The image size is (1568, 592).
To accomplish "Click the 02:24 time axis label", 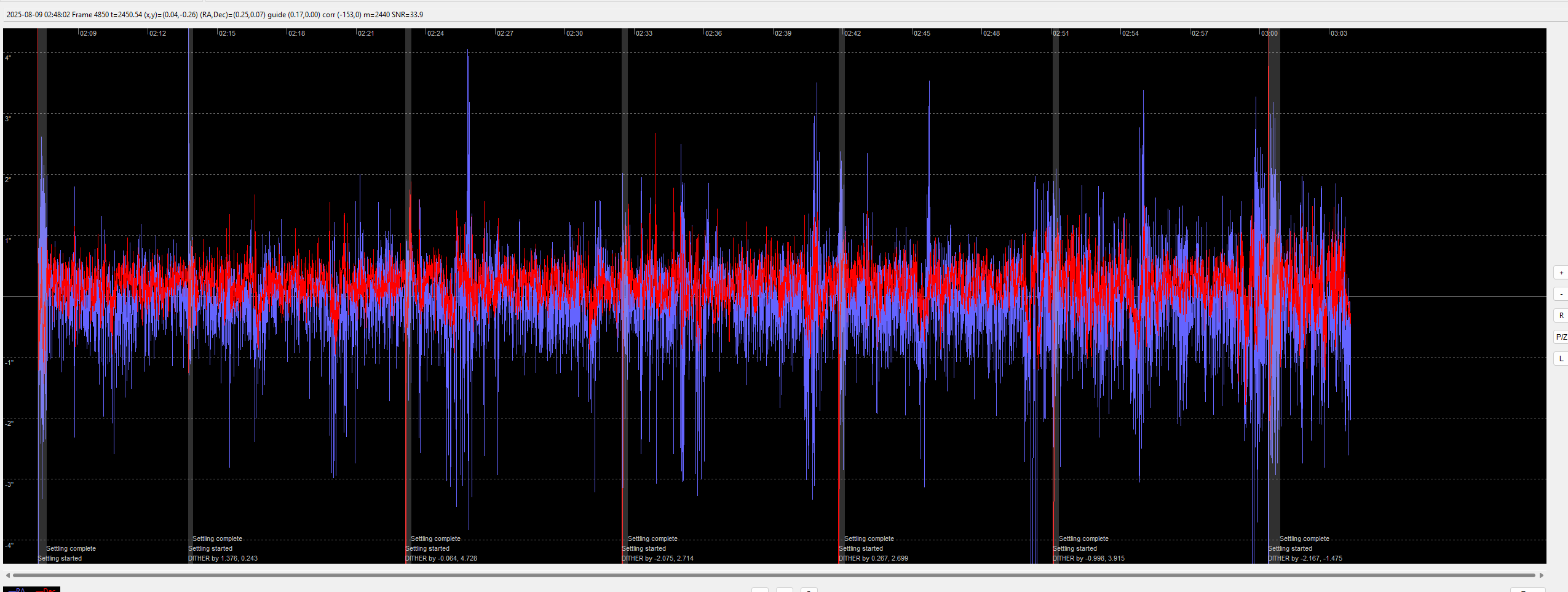I will 435,33.
